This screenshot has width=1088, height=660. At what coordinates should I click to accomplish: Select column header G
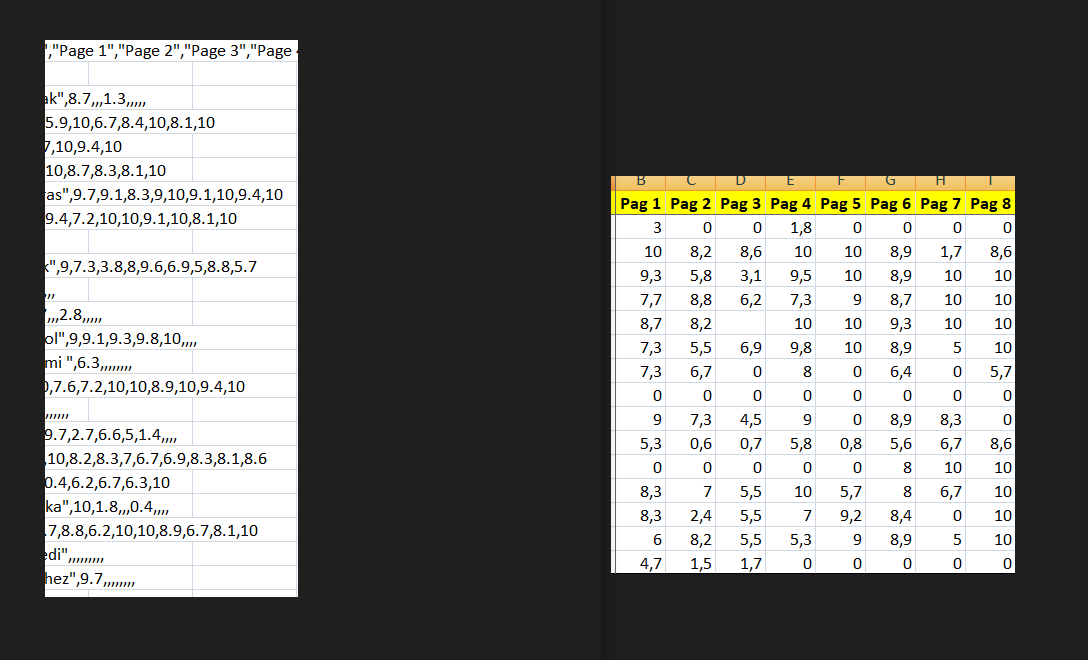891,182
